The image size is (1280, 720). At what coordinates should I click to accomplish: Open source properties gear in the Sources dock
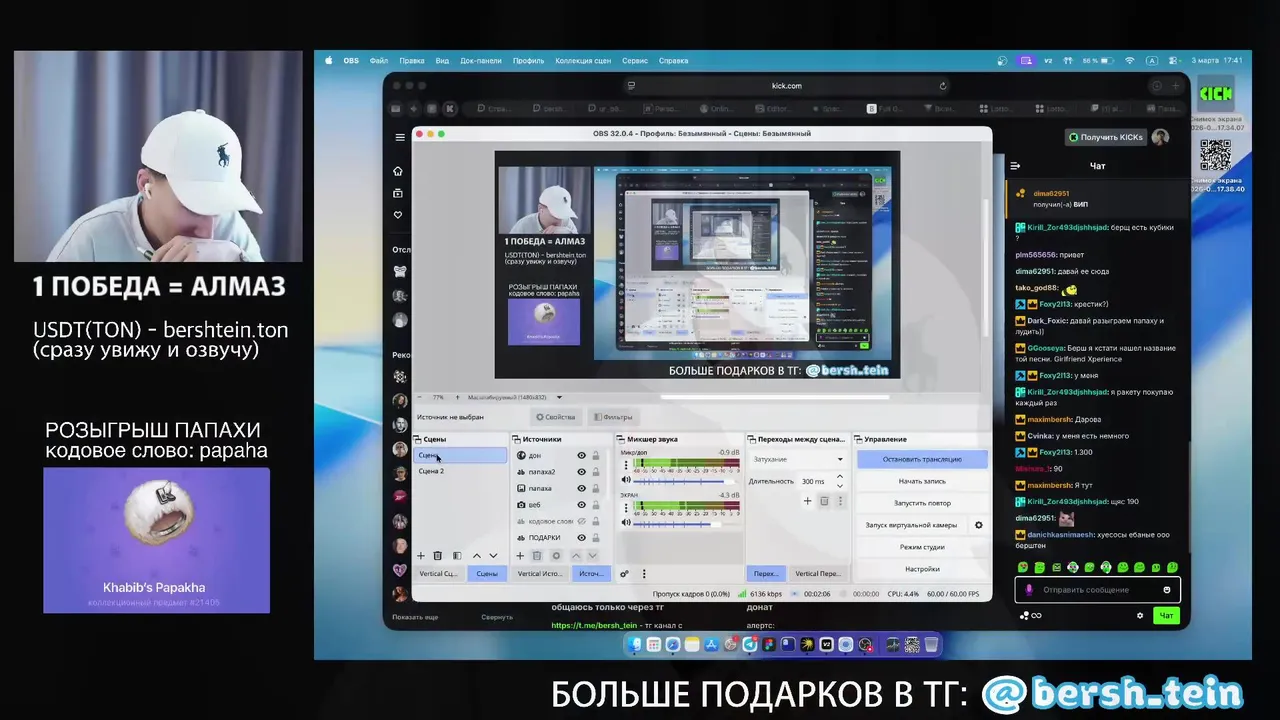(x=556, y=556)
